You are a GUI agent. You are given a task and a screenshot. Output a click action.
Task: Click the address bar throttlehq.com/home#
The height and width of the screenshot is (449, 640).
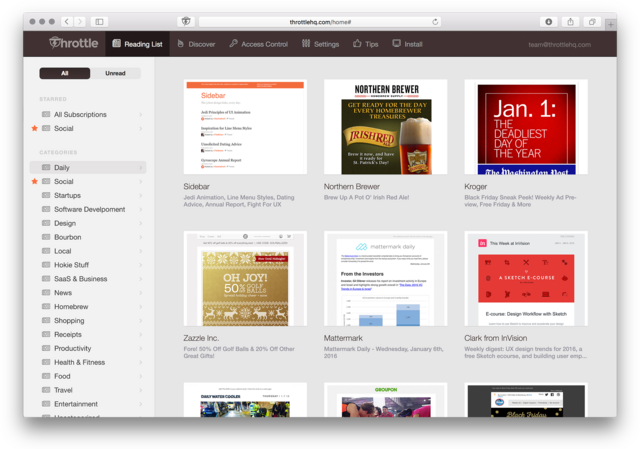[320, 22]
